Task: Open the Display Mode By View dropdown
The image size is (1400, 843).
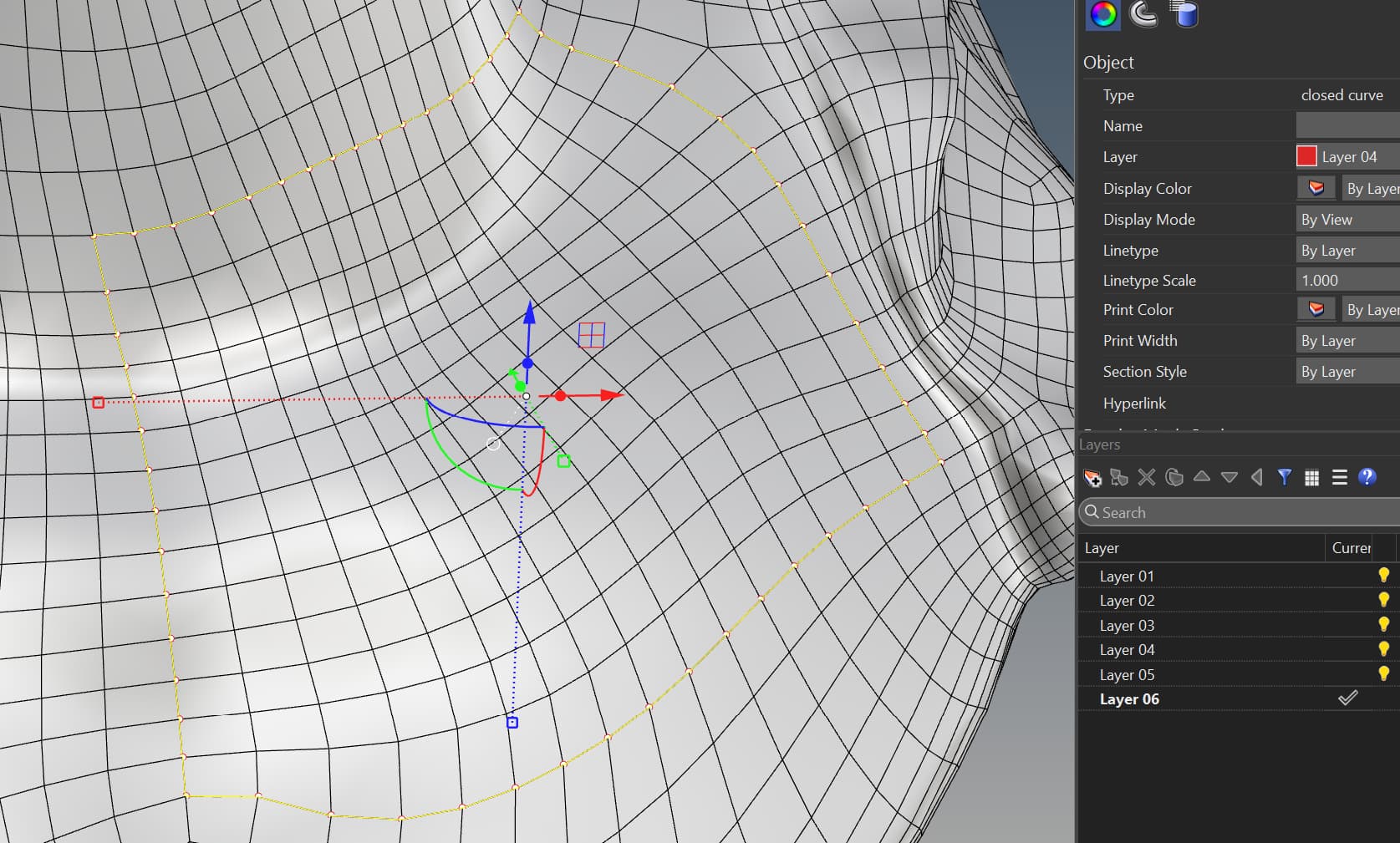Action: click(x=1347, y=220)
